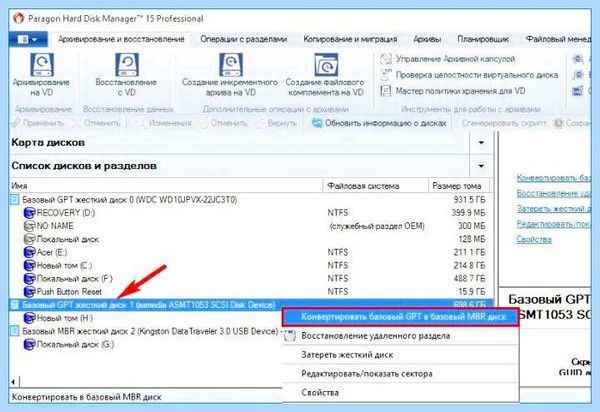
Task: Collapse the Список дисков и разделов arrow
Action: point(481,166)
